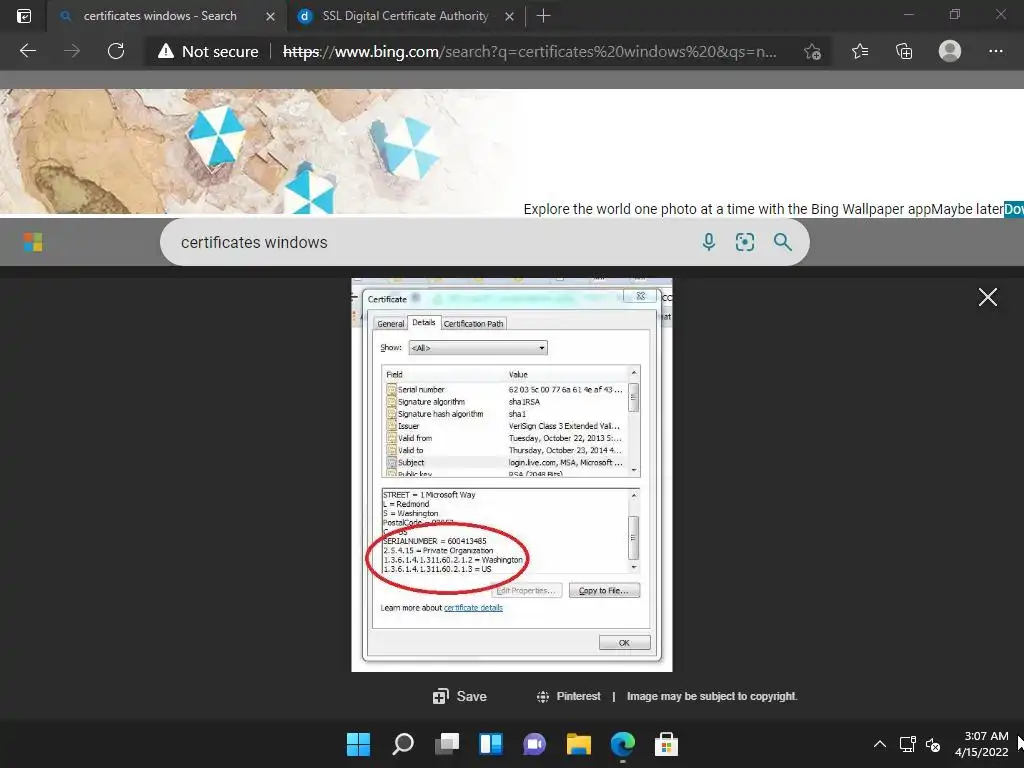
Task: Close the image preview overlay
Action: 987,297
